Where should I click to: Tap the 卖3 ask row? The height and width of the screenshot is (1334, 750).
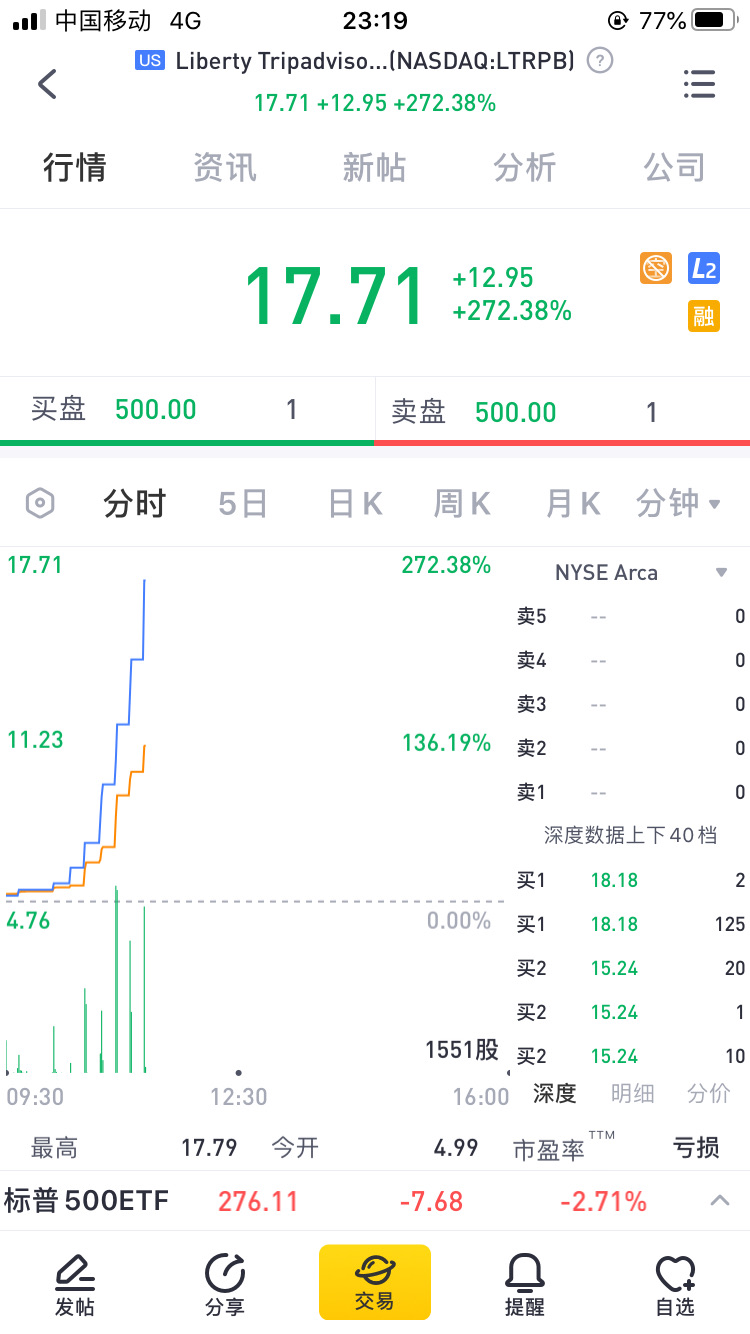click(x=630, y=704)
